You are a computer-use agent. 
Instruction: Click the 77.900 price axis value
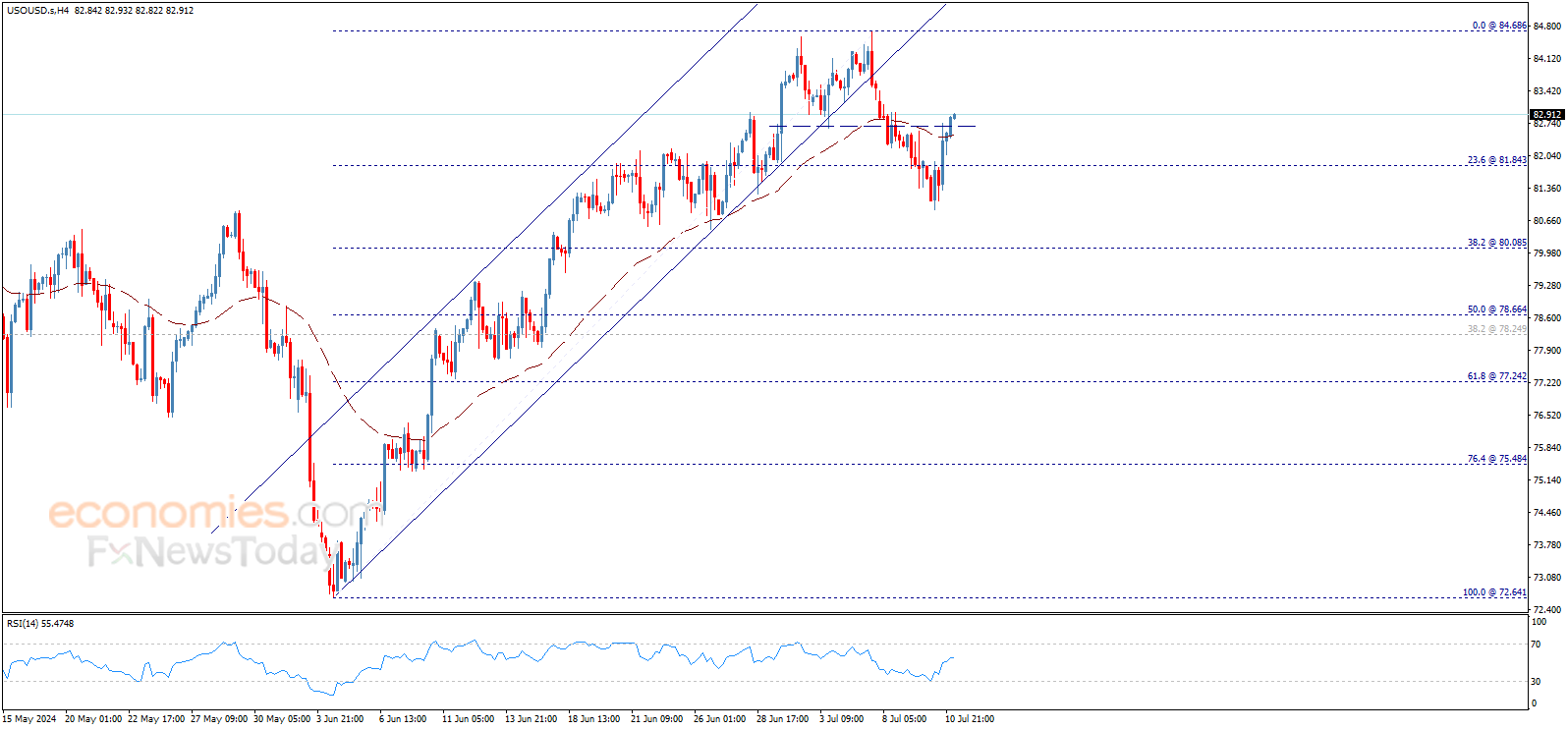[1547, 351]
